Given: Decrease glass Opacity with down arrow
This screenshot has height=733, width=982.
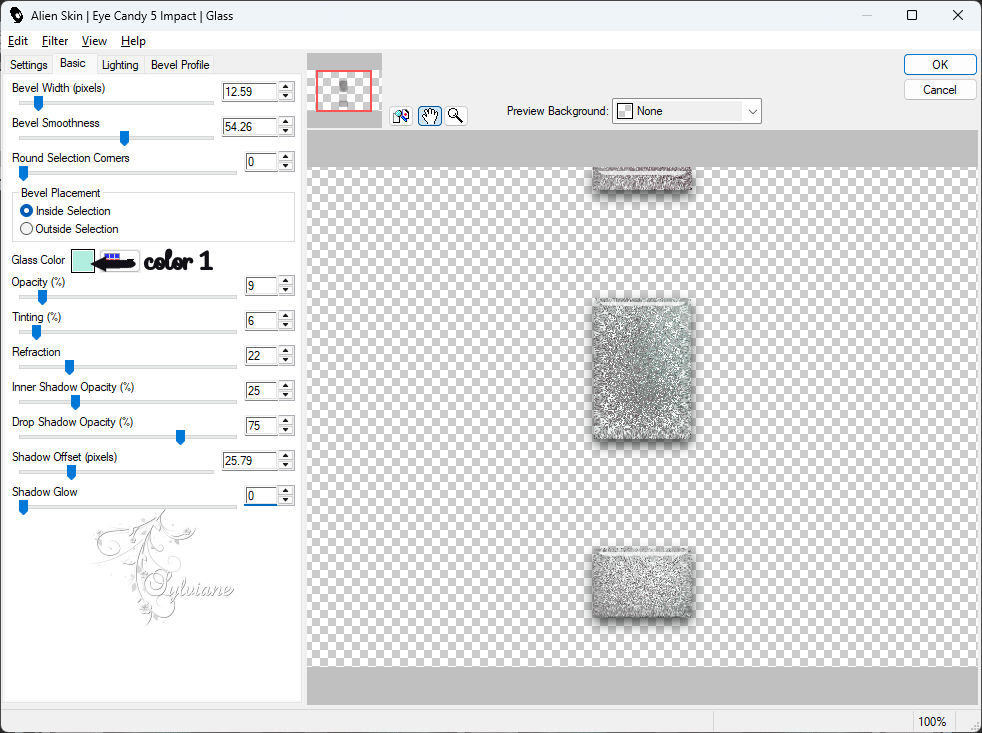Looking at the screenshot, I should [286, 290].
